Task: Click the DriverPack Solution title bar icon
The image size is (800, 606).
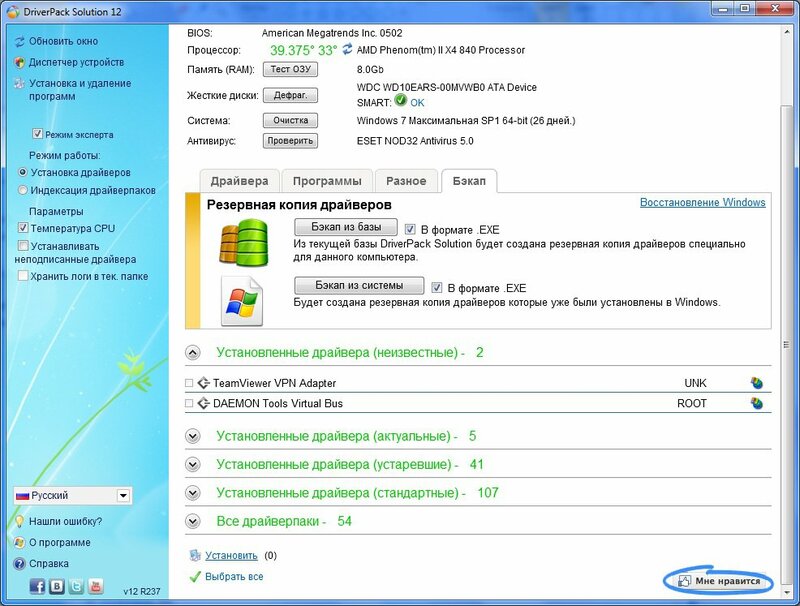Action: click(13, 11)
